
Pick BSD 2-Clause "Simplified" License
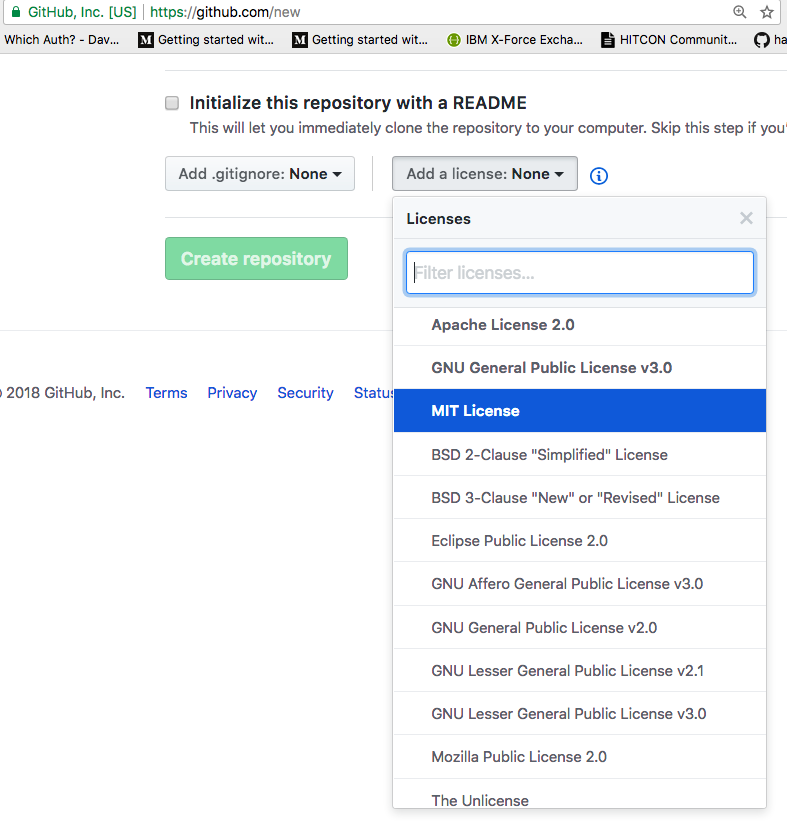(x=580, y=454)
